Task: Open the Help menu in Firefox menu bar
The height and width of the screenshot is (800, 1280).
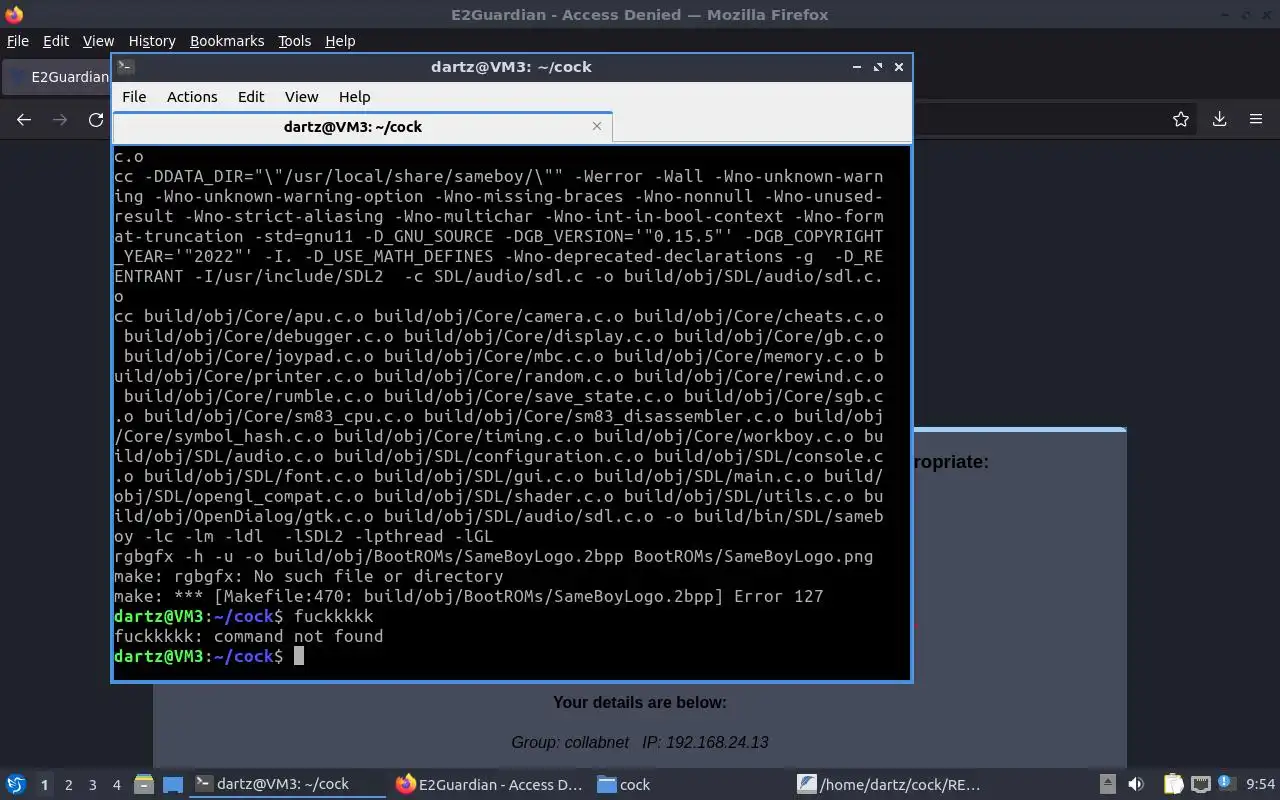Action: 340,41
